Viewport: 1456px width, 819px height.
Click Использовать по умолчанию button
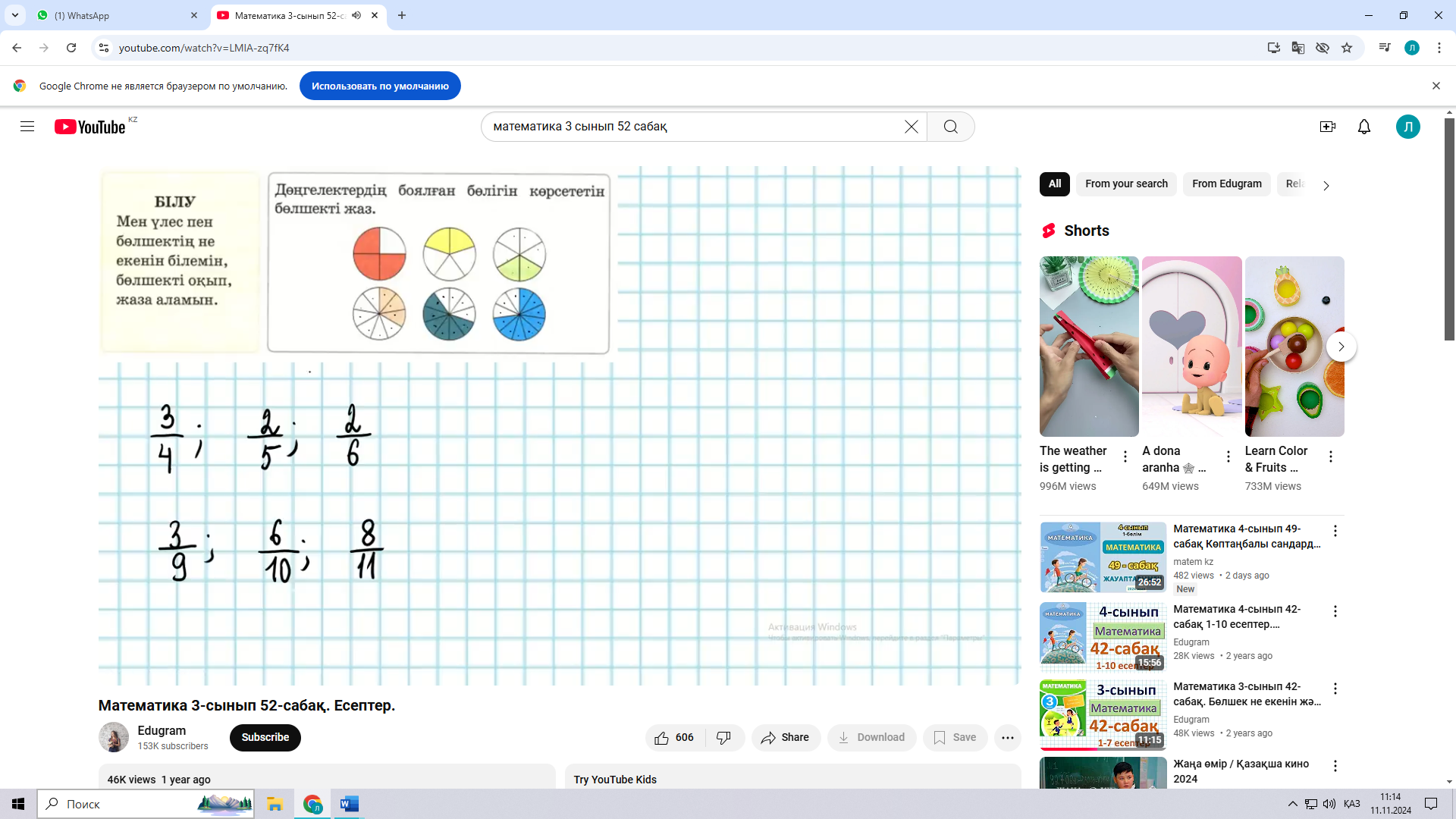(x=379, y=86)
